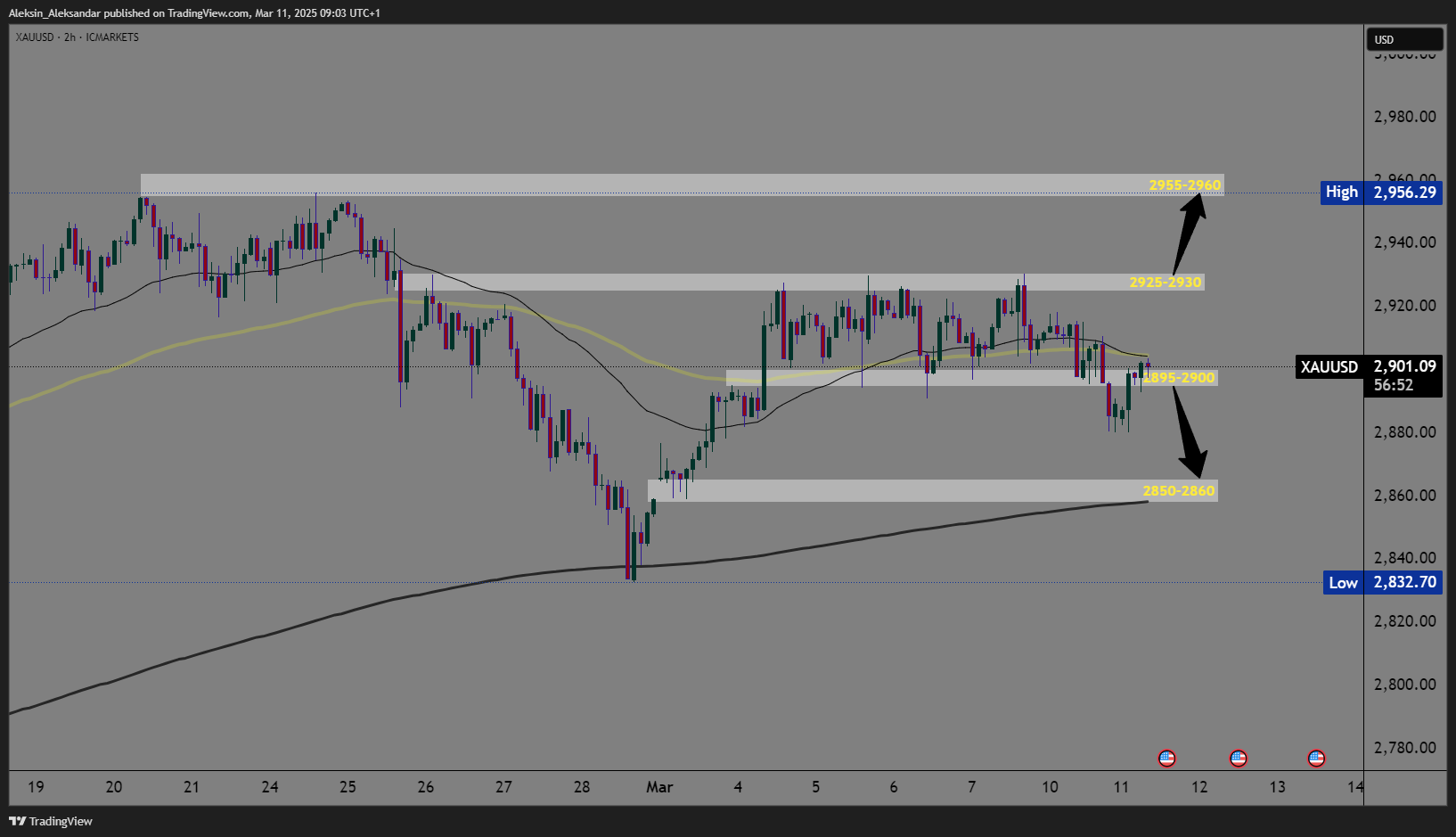
Task: Click the 2,780.00 price axis label
Action: pos(1405,747)
